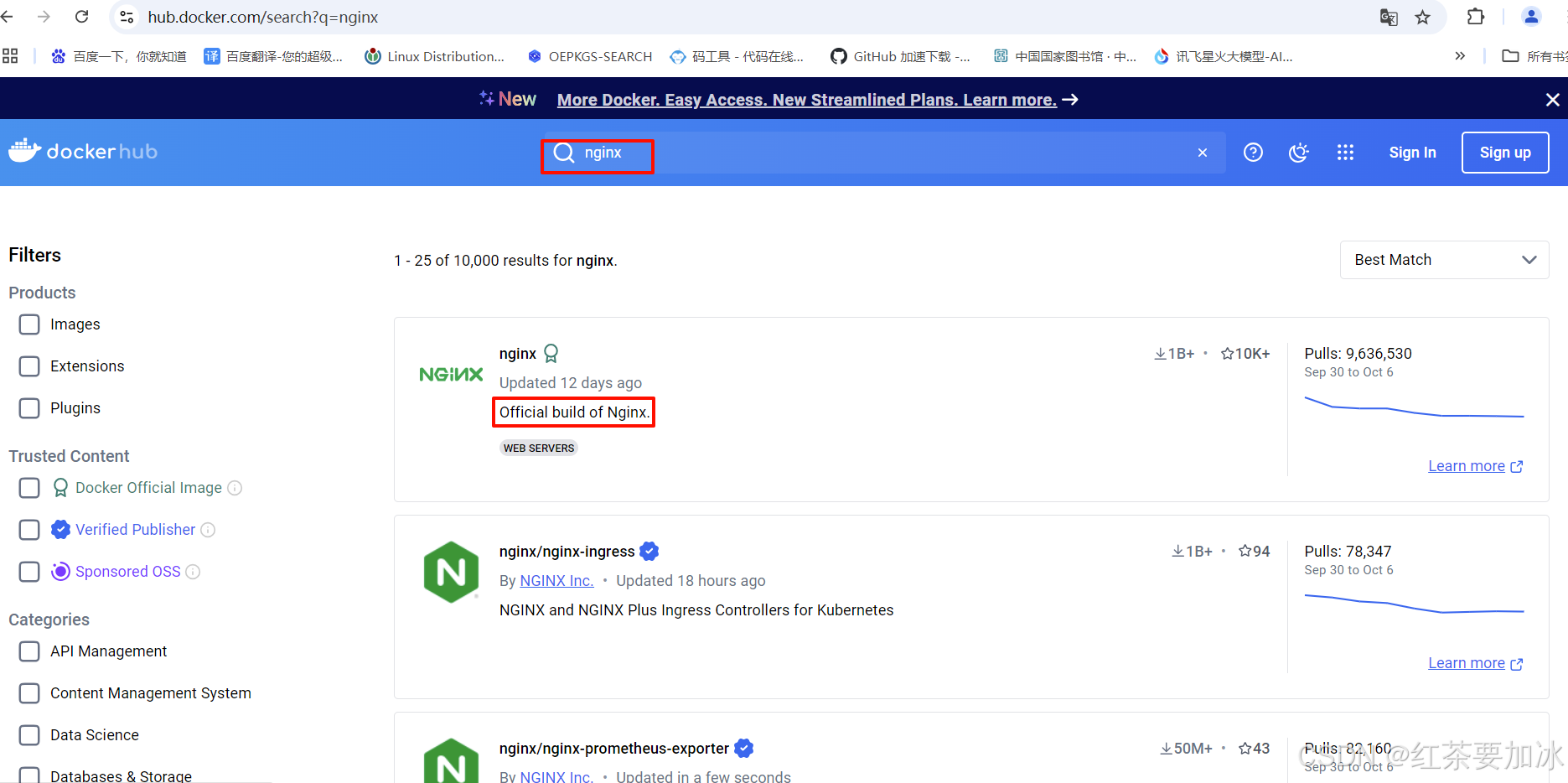Bookmark this page with the star icon
Screen dimensions: 1568x783
1423,17
